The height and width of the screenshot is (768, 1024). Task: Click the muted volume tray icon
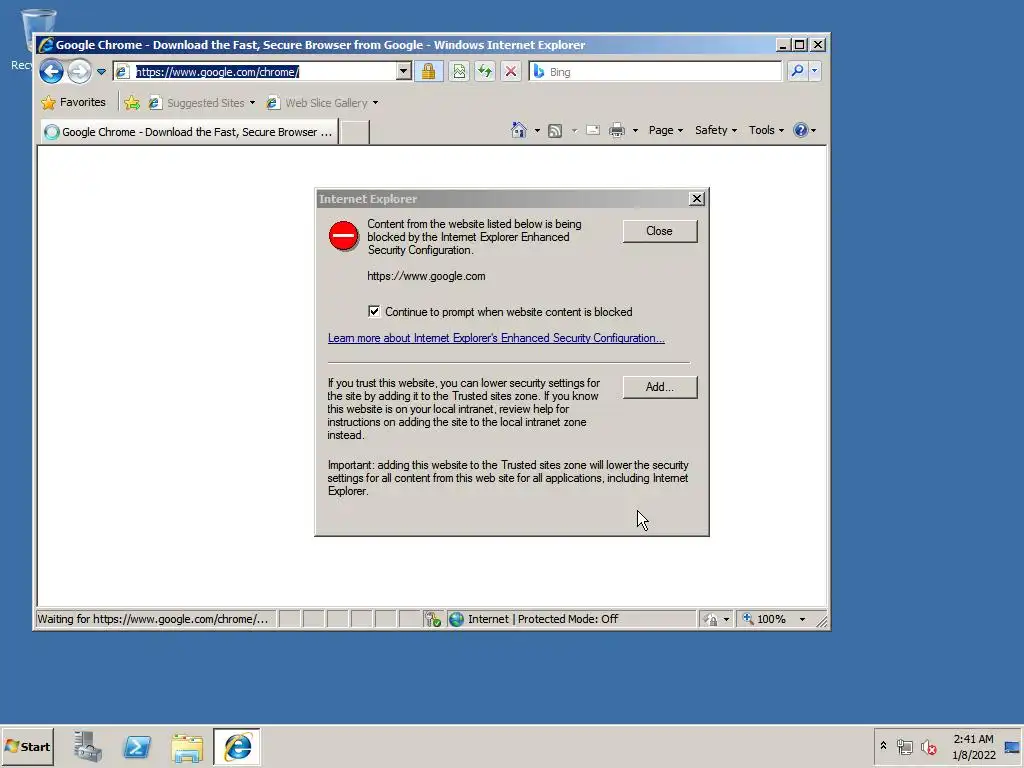click(x=928, y=746)
